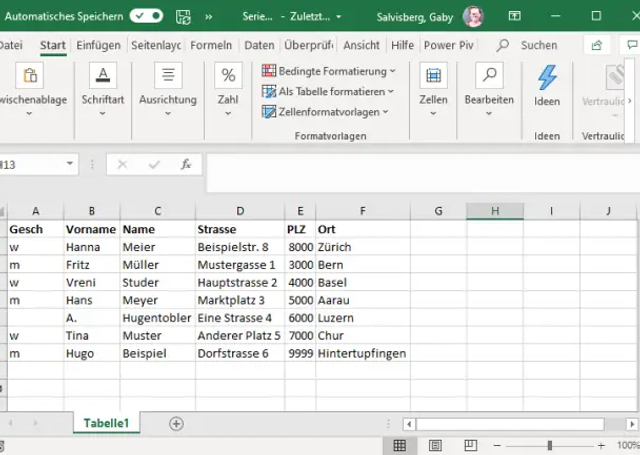This screenshot has width=640, height=455.
Task: Open the file name dropdown arrow
Action: [x=339, y=17]
